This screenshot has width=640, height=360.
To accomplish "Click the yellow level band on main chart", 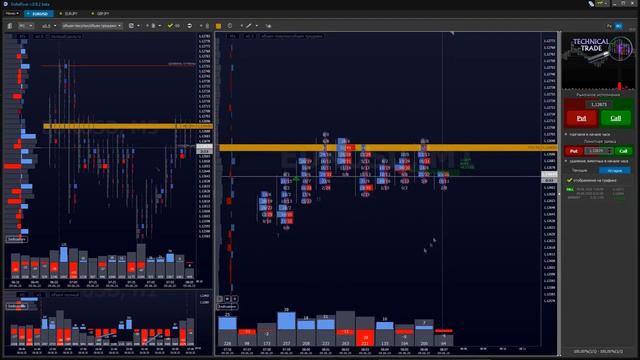I will (388, 147).
